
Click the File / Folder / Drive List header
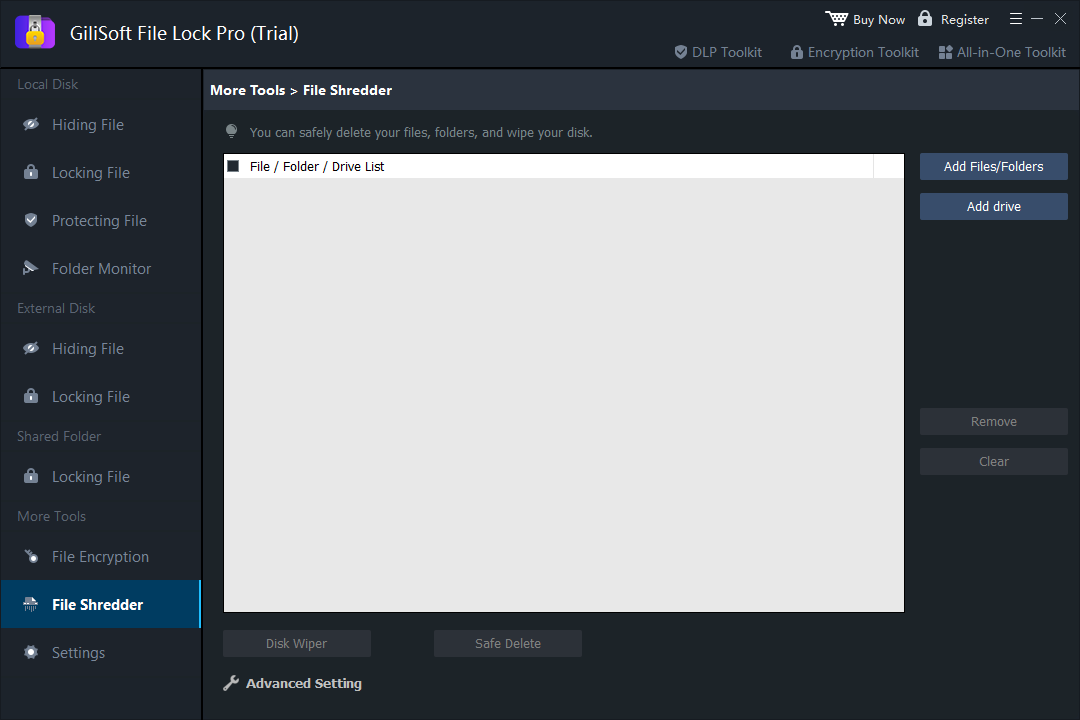click(x=317, y=167)
